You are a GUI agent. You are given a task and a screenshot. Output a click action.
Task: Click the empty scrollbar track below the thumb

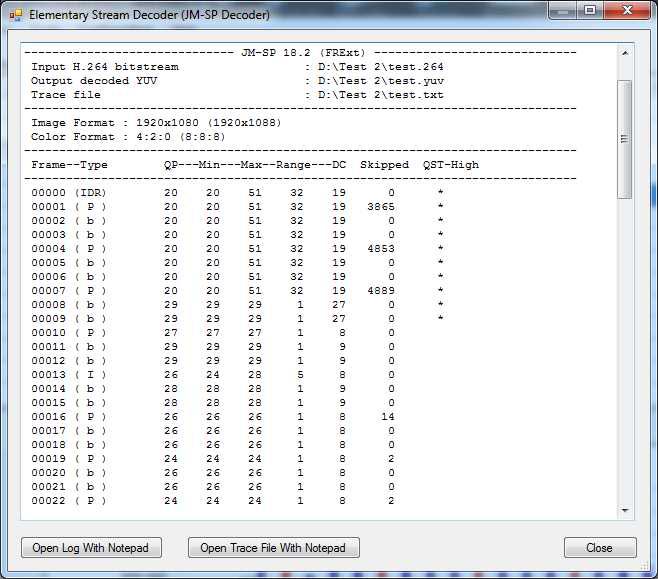(626, 350)
